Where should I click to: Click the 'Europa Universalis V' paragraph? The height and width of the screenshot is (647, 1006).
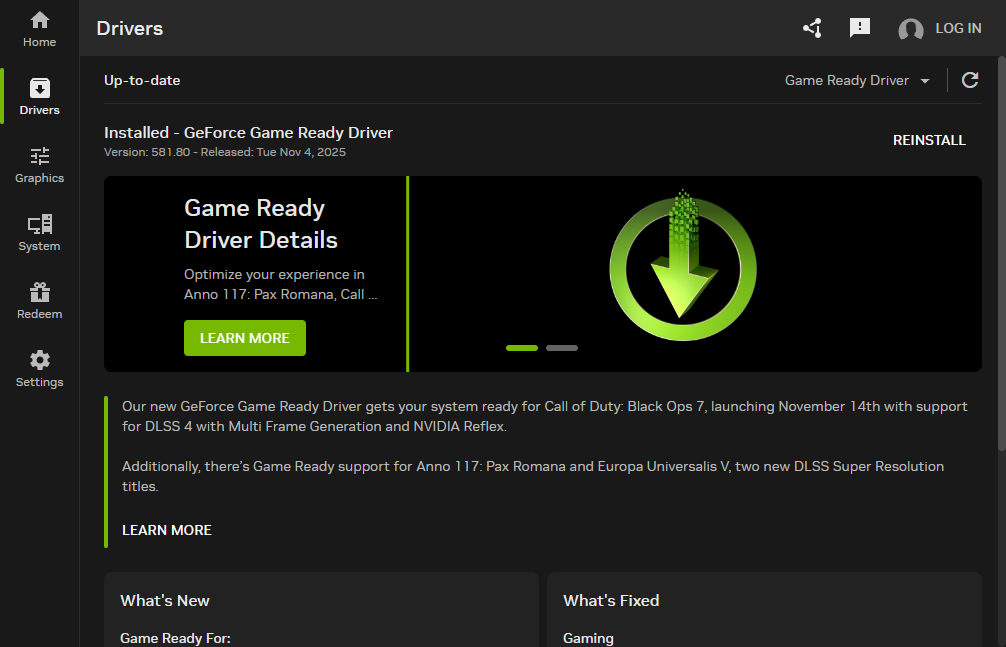533,476
